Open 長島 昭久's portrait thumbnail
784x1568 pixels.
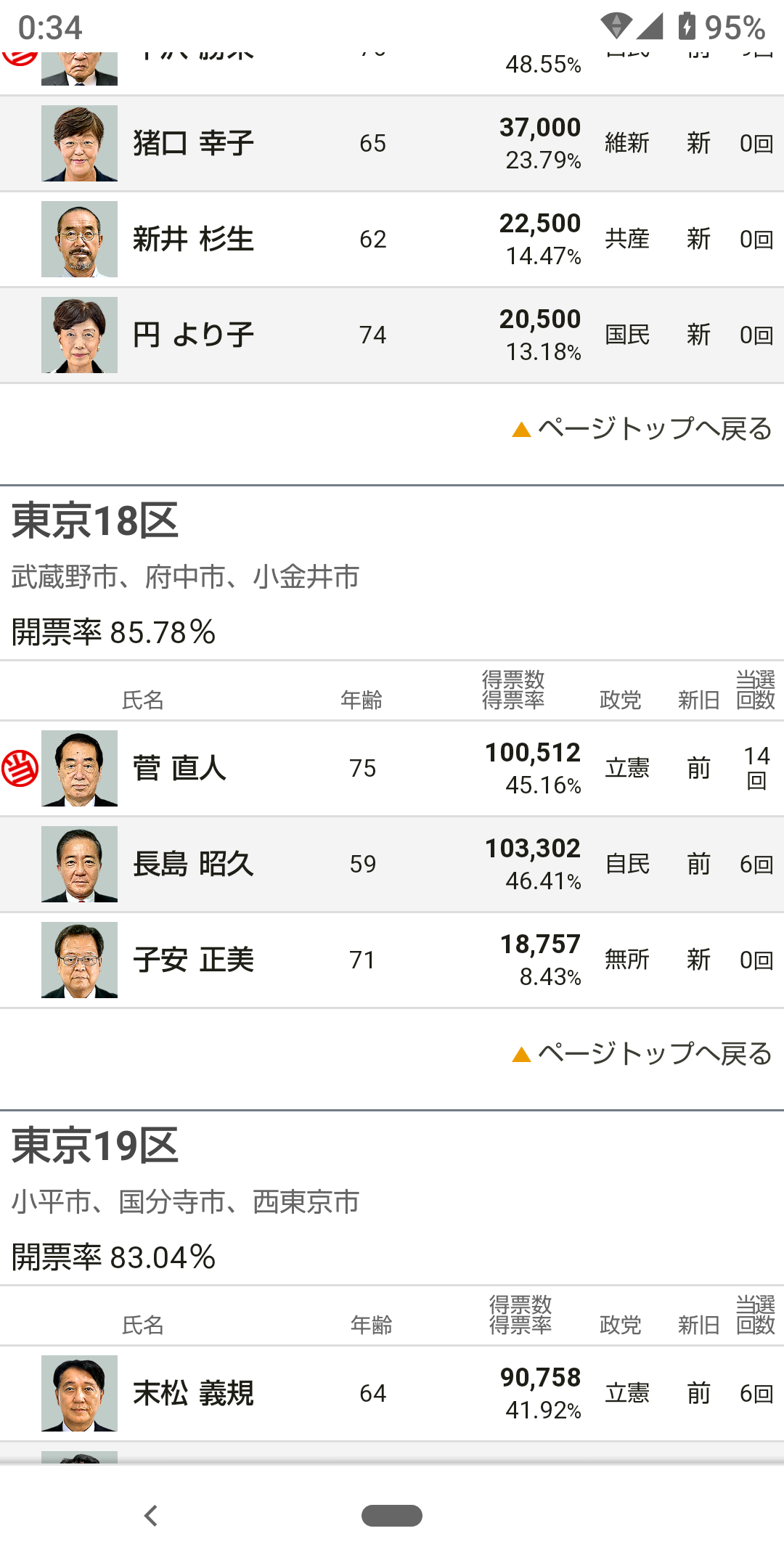tap(79, 864)
